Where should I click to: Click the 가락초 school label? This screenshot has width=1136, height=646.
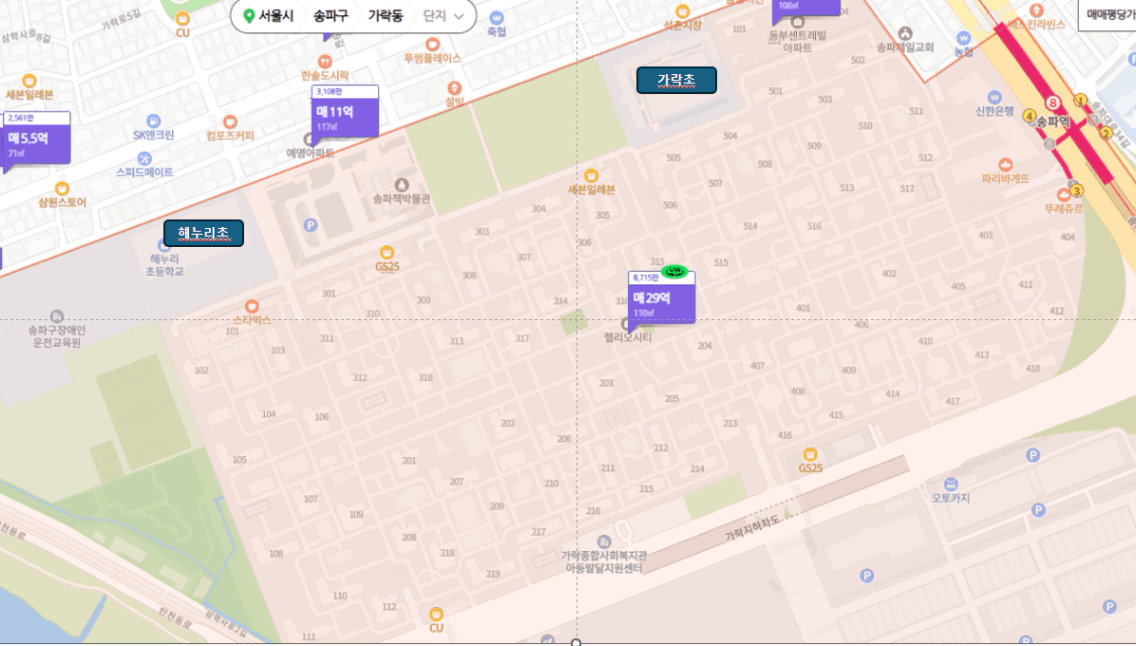(x=676, y=80)
